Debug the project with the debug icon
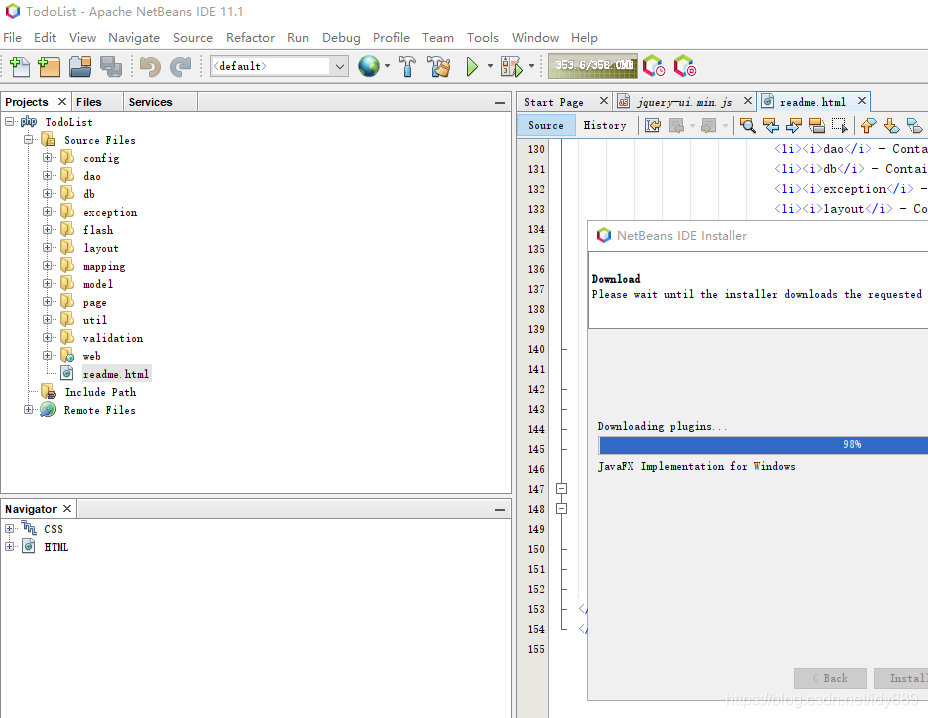 (509, 66)
